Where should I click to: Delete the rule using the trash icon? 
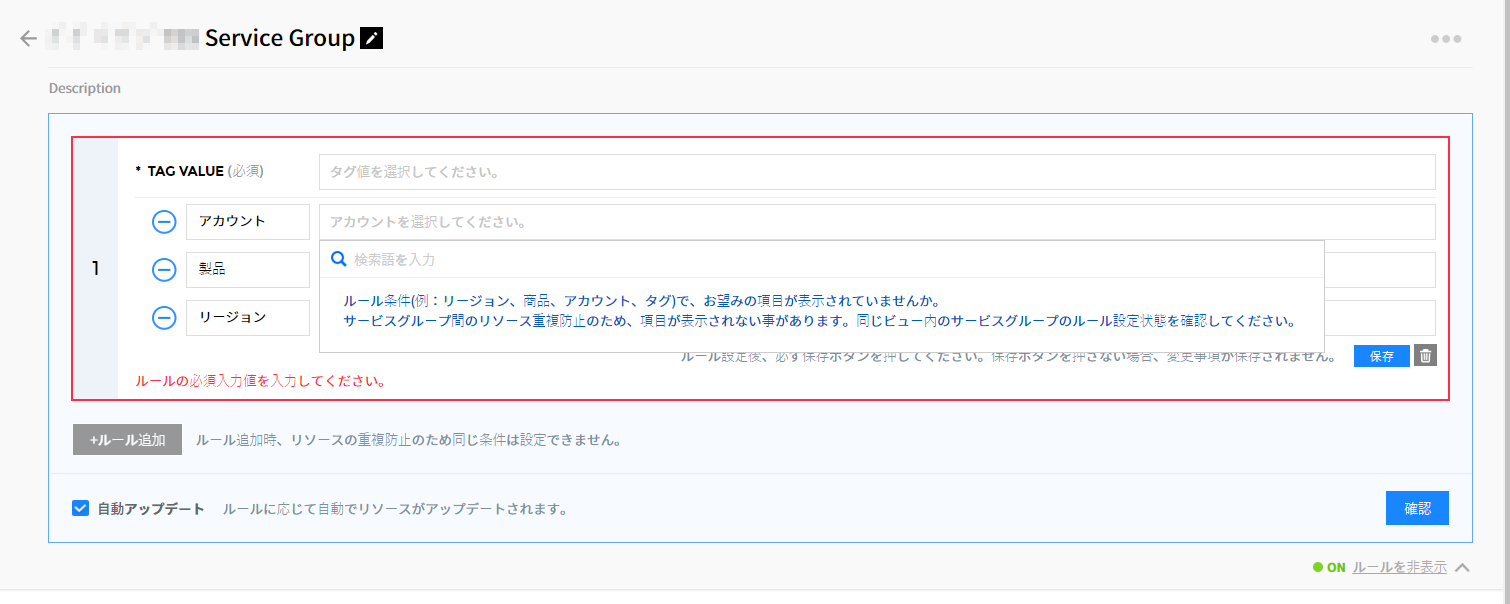1425,356
